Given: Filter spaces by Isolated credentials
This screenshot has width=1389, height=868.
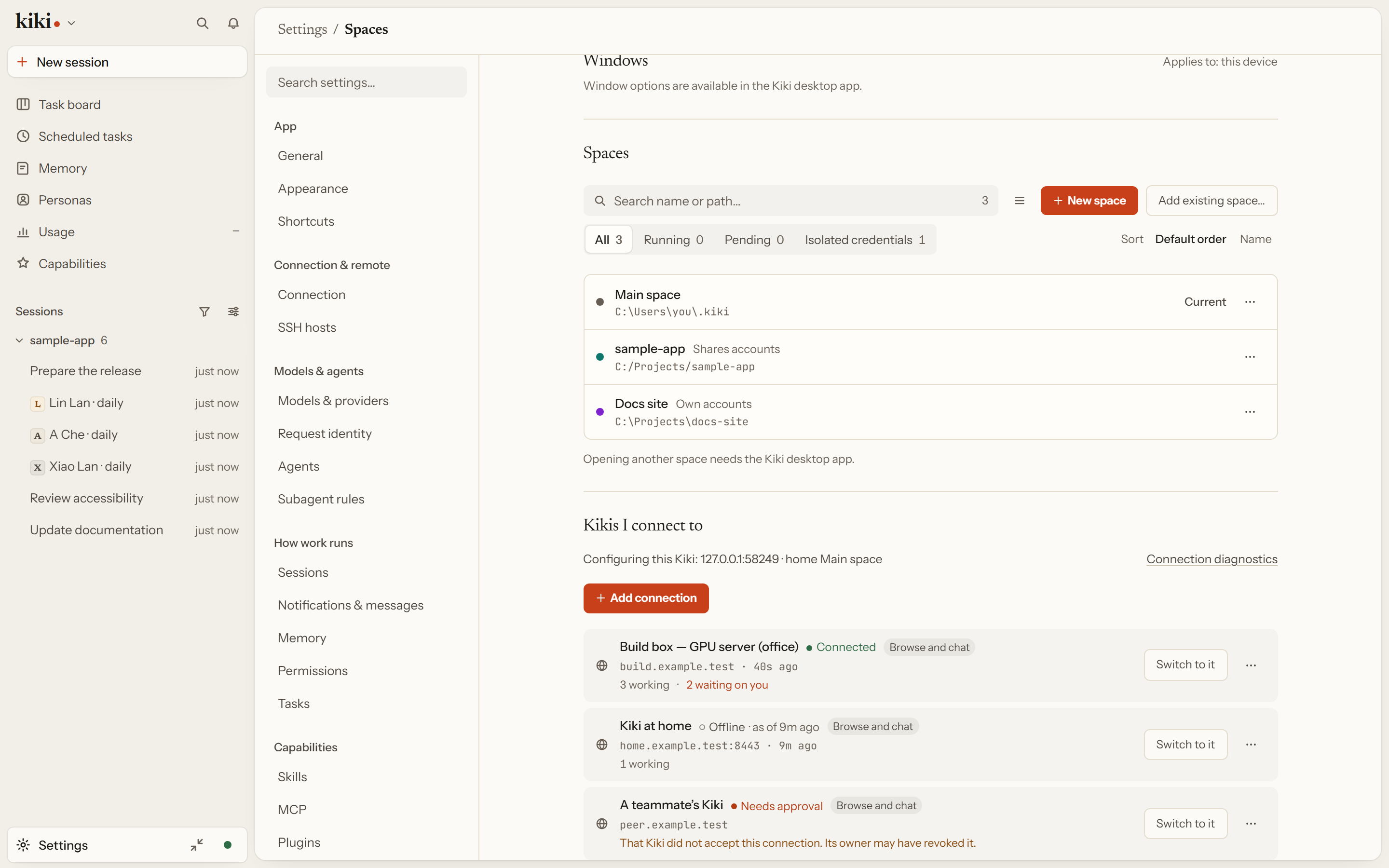Looking at the screenshot, I should [x=865, y=239].
